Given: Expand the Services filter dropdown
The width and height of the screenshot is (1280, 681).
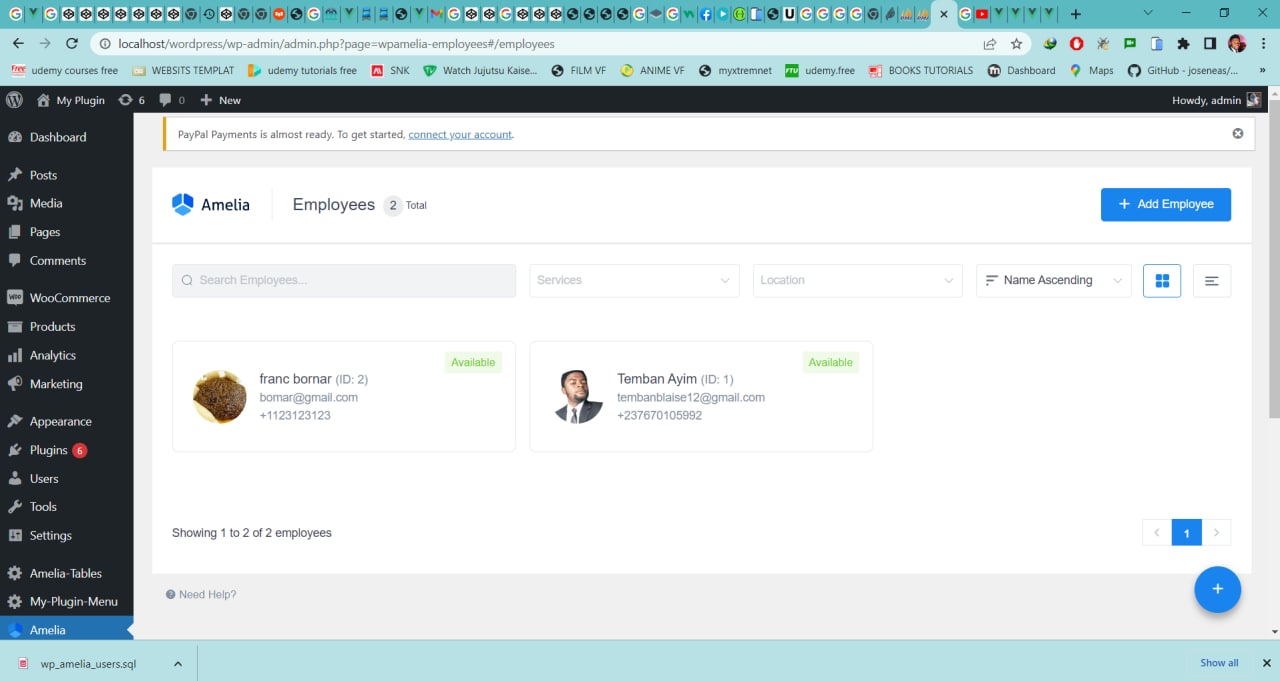Looking at the screenshot, I should click(x=634, y=280).
